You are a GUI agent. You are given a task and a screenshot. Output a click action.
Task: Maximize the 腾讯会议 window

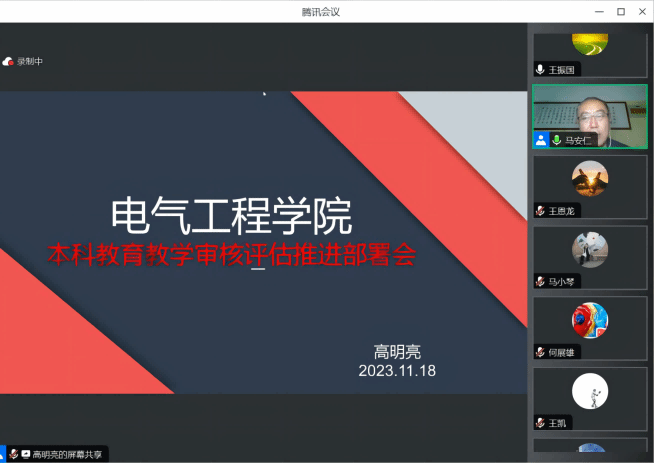pyautogui.click(x=620, y=11)
